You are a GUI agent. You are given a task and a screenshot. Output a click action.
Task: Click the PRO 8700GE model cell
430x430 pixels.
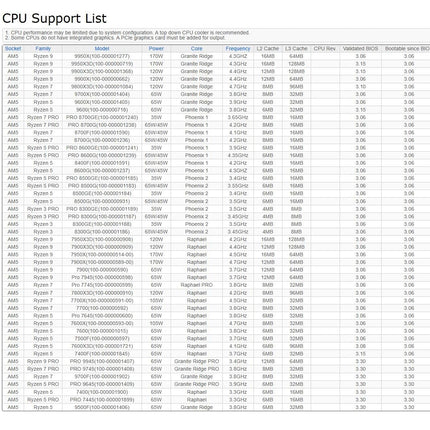pyautogui.click(x=102, y=117)
